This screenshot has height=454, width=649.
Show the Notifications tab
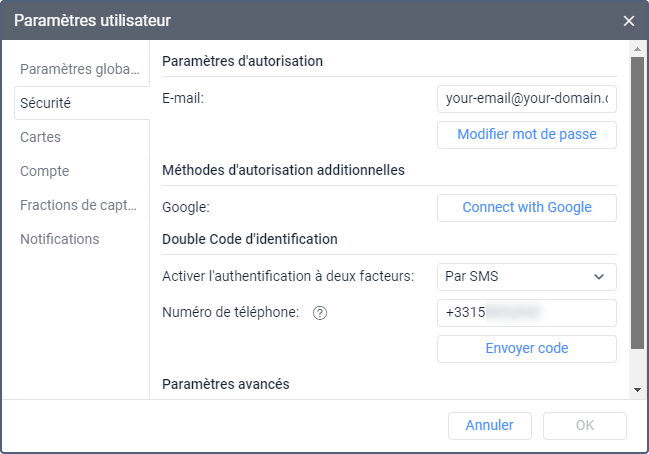(82, 239)
